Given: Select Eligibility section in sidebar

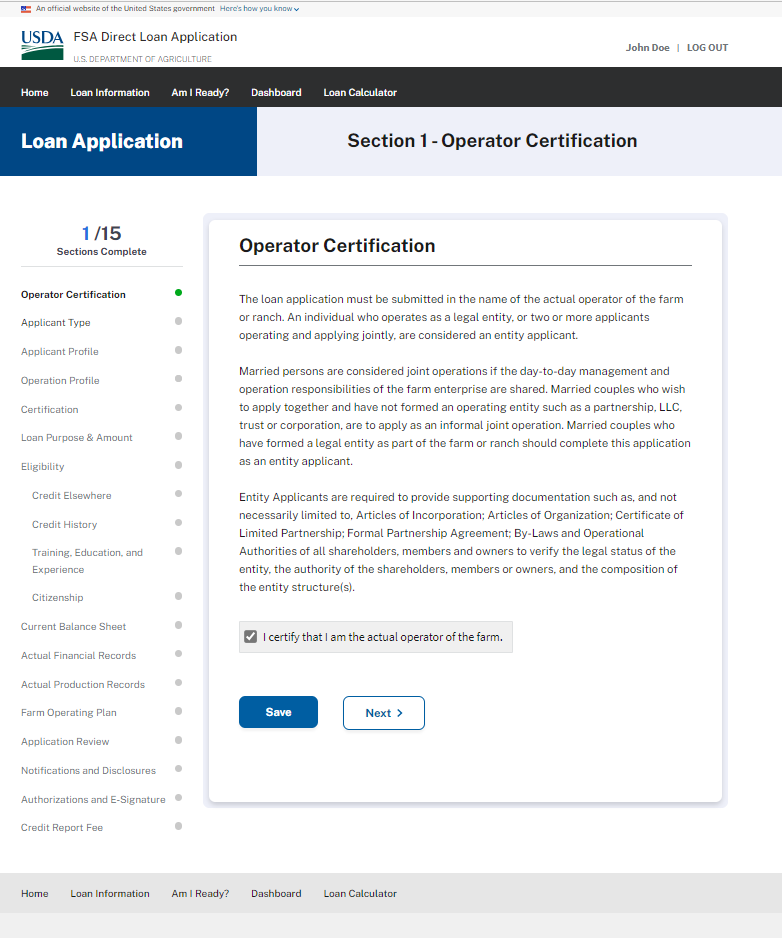Looking at the screenshot, I should [42, 467].
